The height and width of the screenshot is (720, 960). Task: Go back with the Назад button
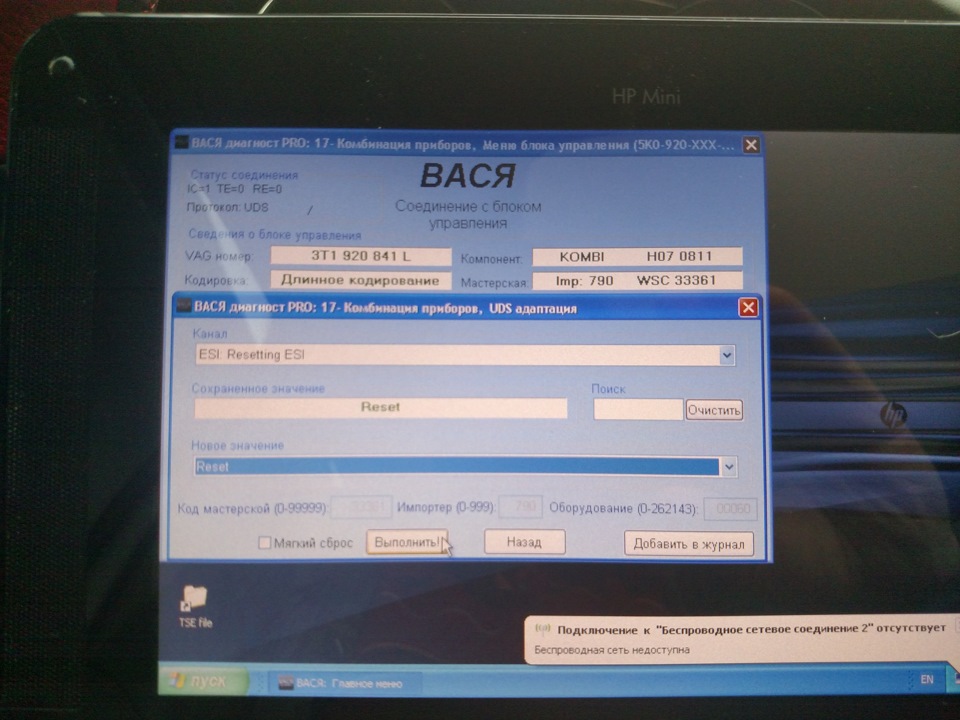pyautogui.click(x=524, y=542)
